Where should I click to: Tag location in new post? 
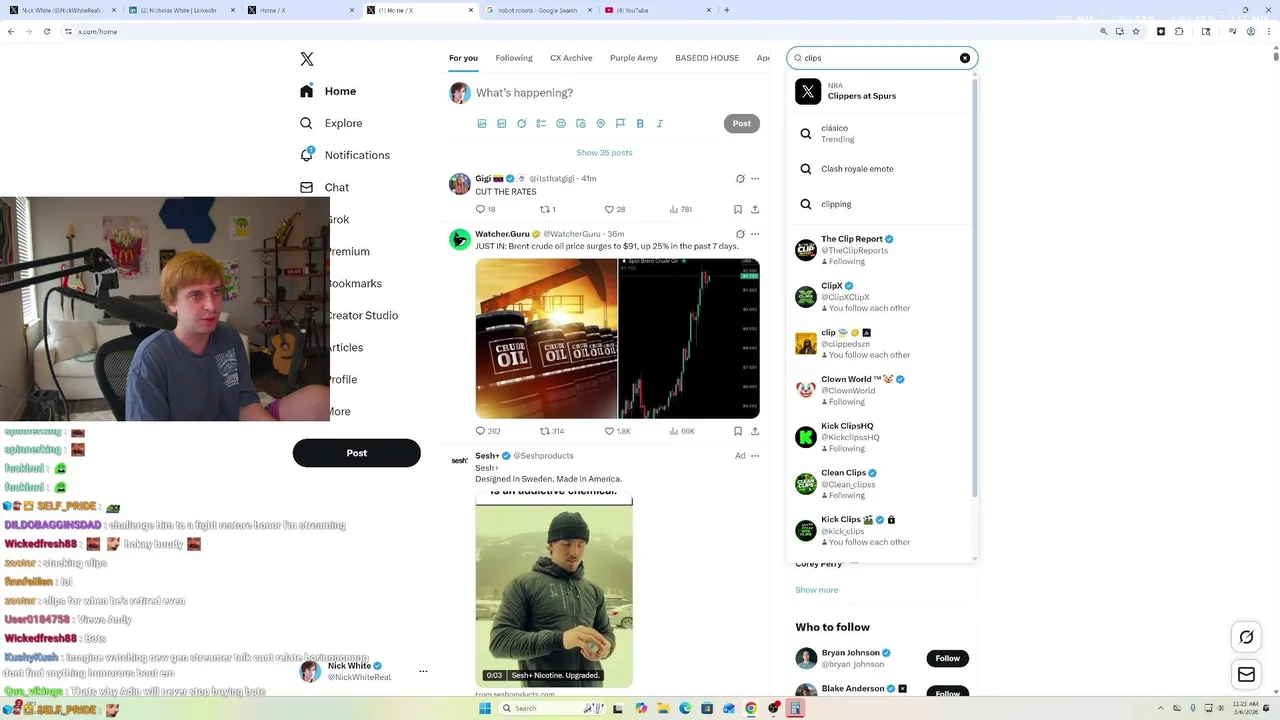(x=601, y=124)
